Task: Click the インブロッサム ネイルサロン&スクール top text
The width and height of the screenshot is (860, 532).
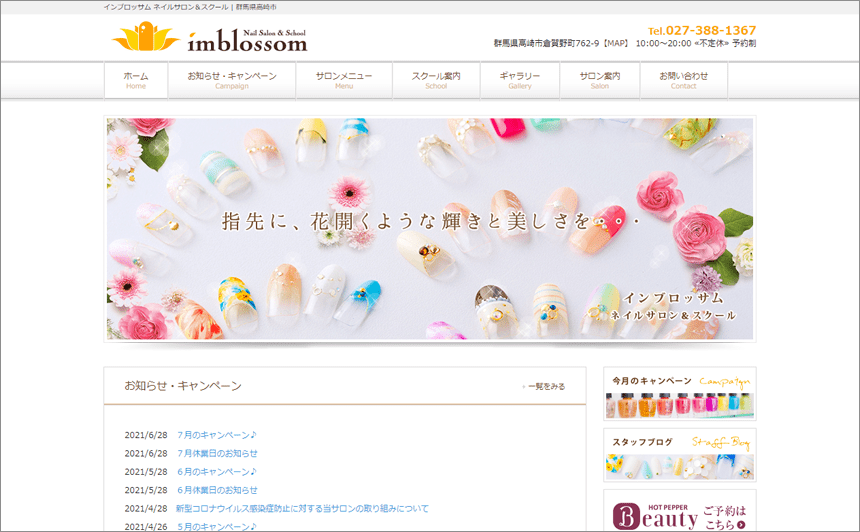Action: point(166,7)
